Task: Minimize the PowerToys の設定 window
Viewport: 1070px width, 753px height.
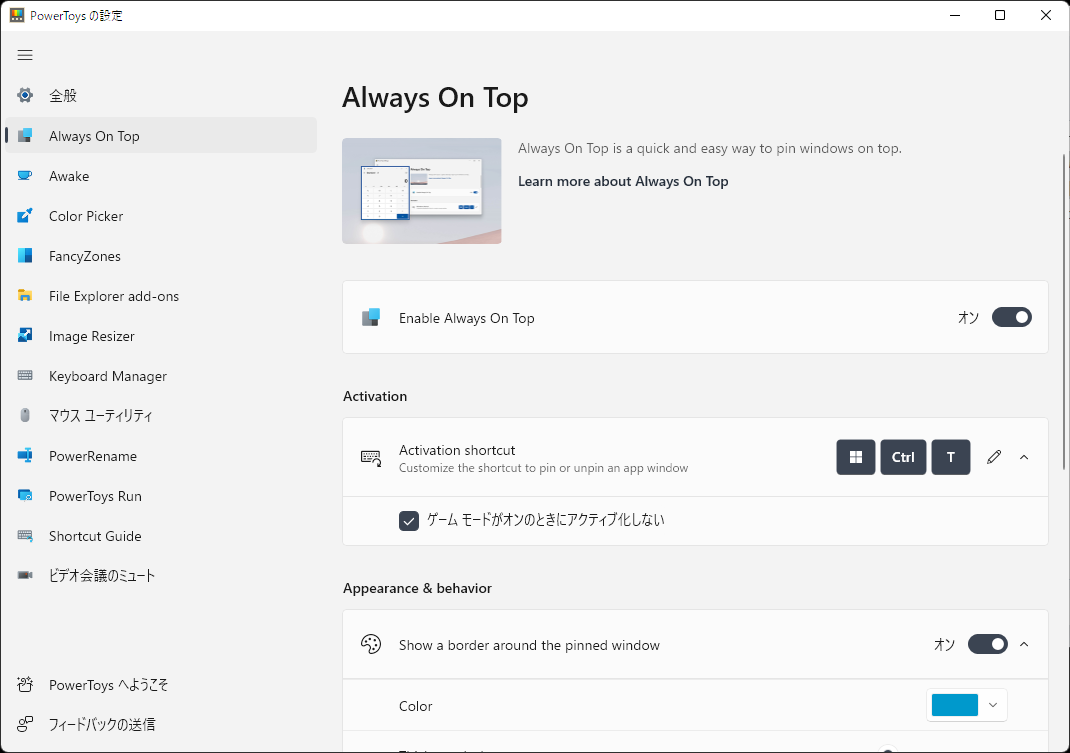Action: (x=955, y=15)
